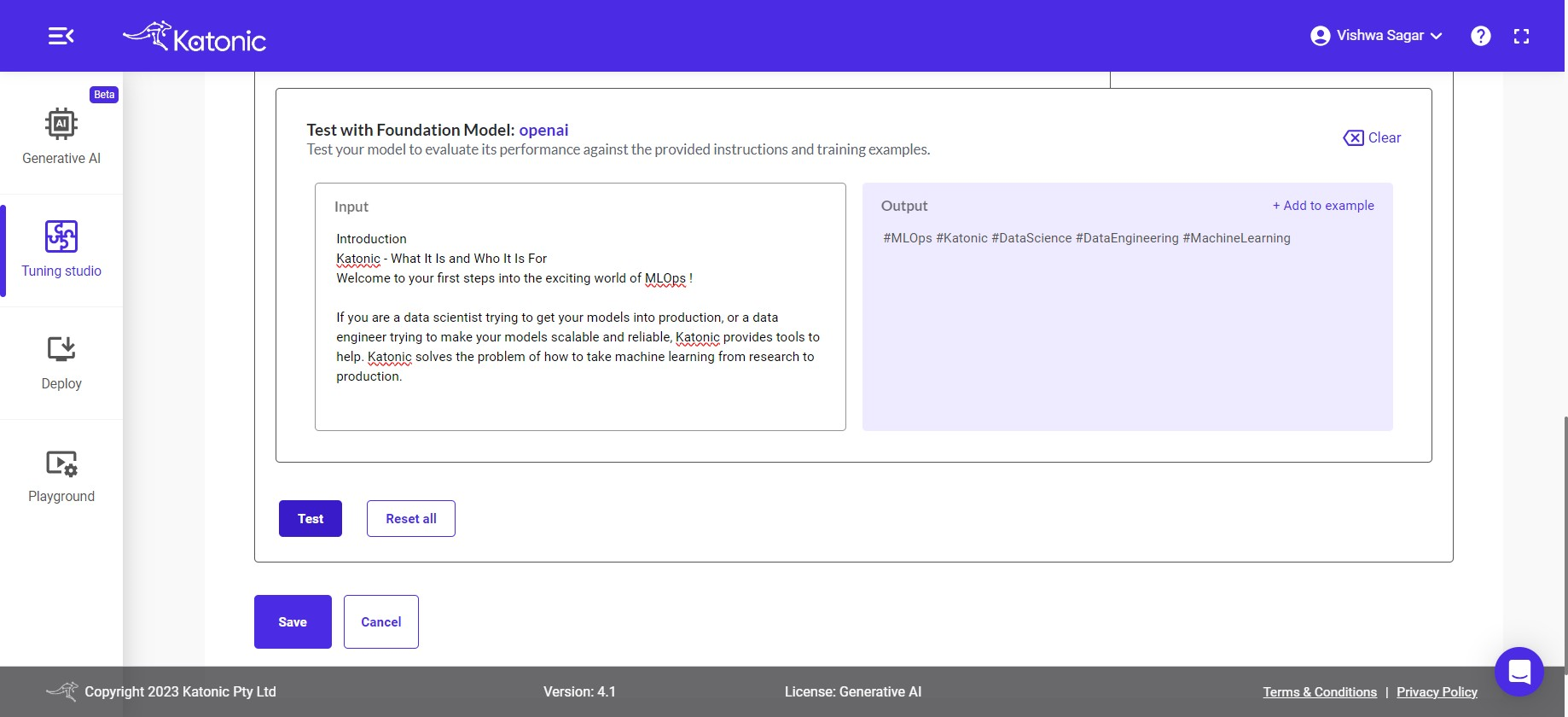
Task: Click the user avatar icon
Action: coord(1320,36)
